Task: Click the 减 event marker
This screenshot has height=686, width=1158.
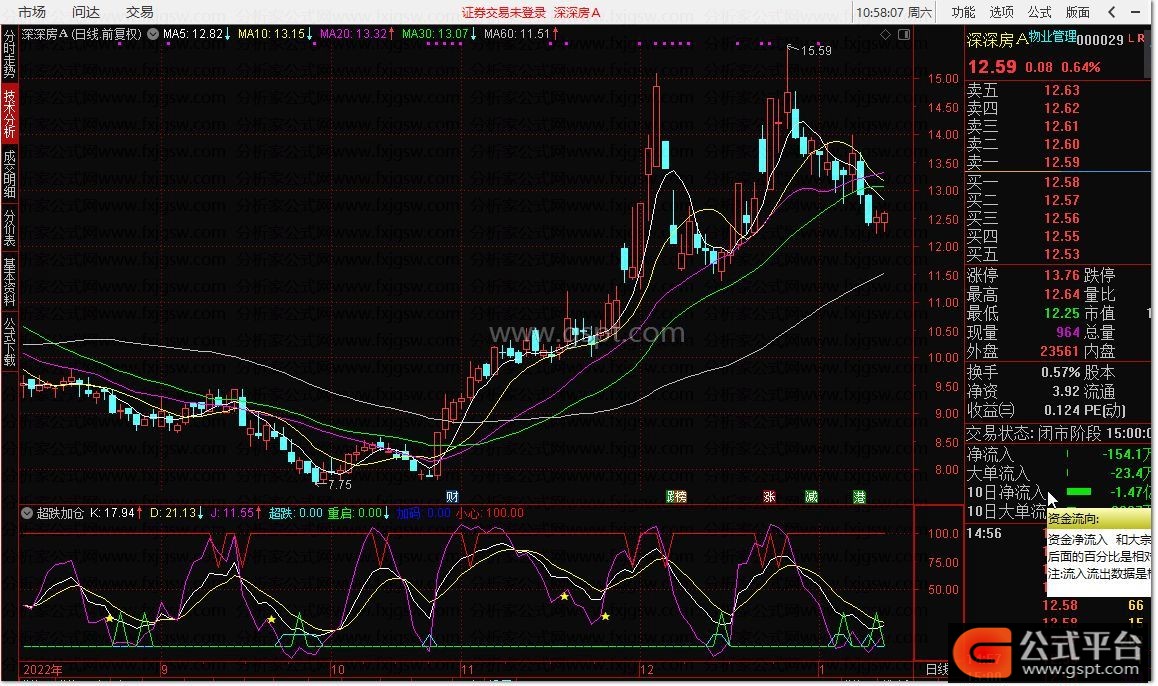Action: [x=811, y=496]
